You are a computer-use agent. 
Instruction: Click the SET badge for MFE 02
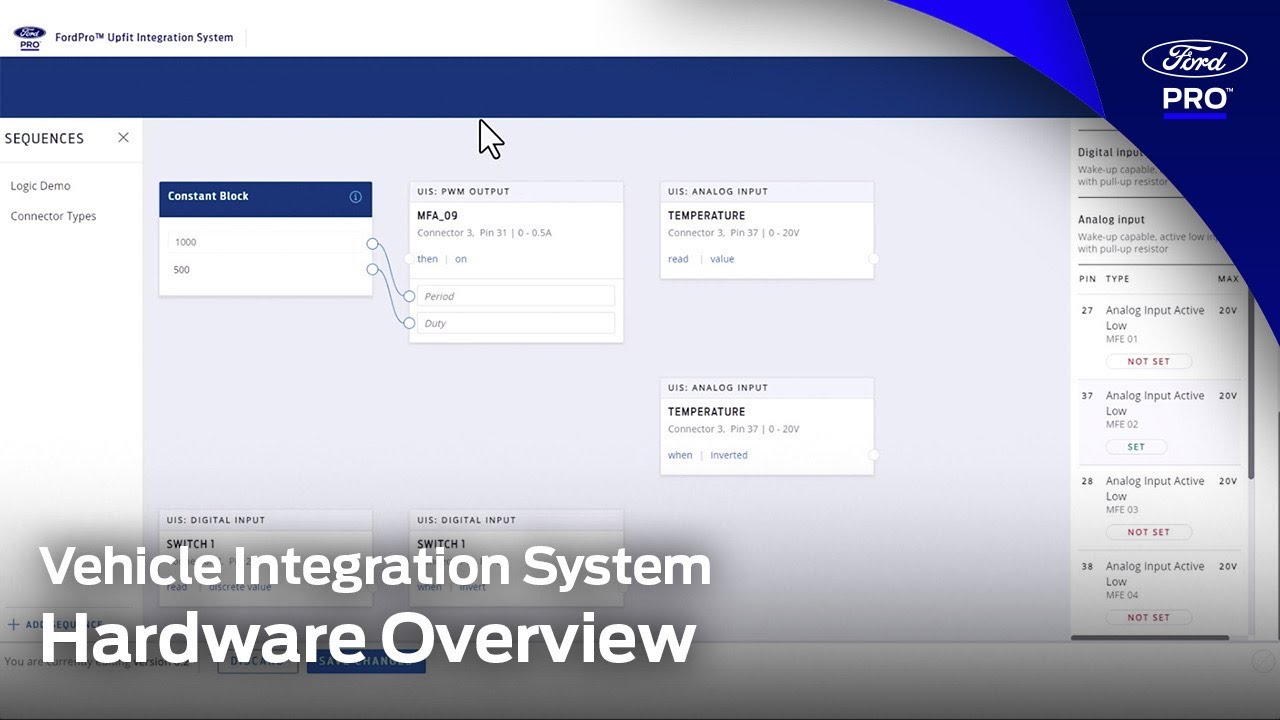1136,447
